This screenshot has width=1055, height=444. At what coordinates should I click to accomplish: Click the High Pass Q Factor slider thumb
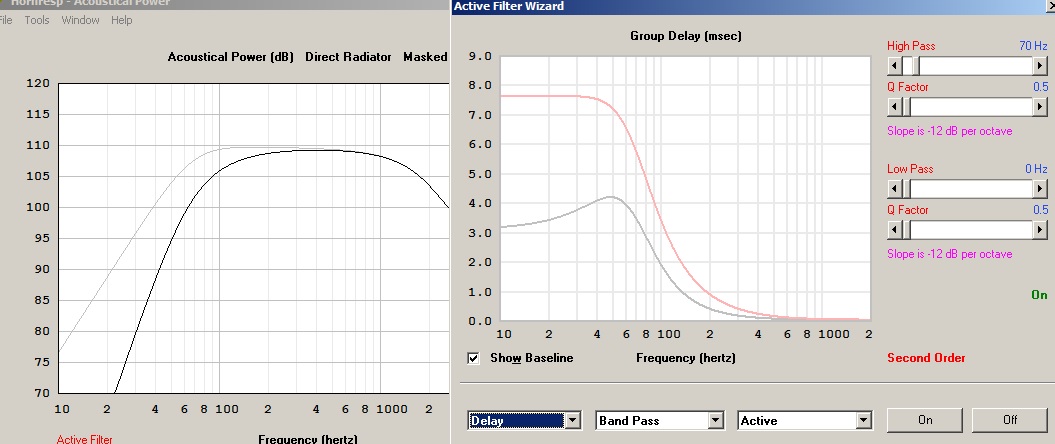906,107
